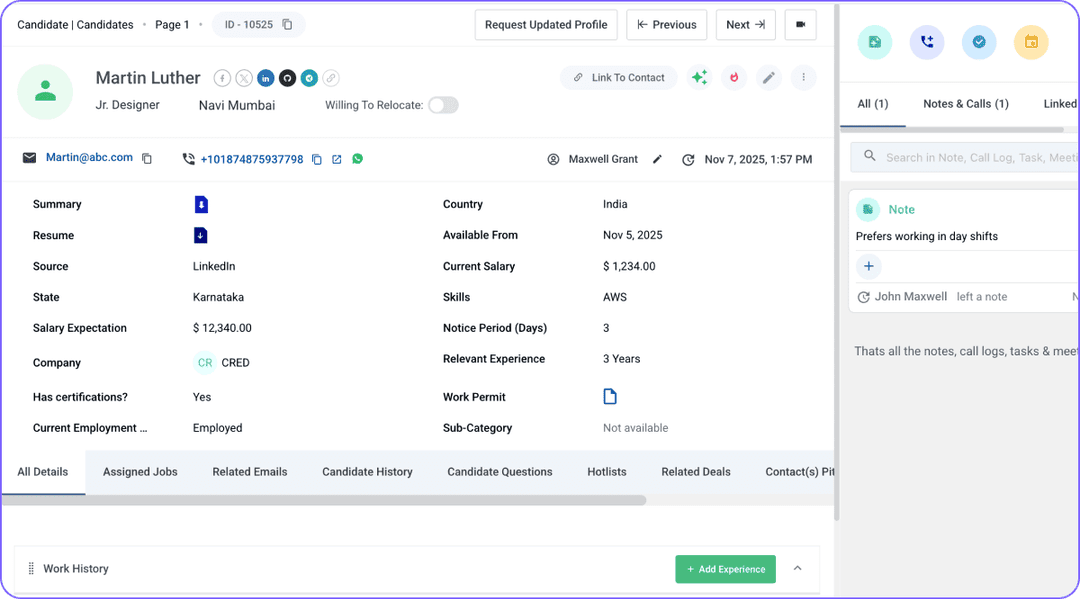
Task: Open WhatsApp chat from the phone row
Action: pos(357,158)
